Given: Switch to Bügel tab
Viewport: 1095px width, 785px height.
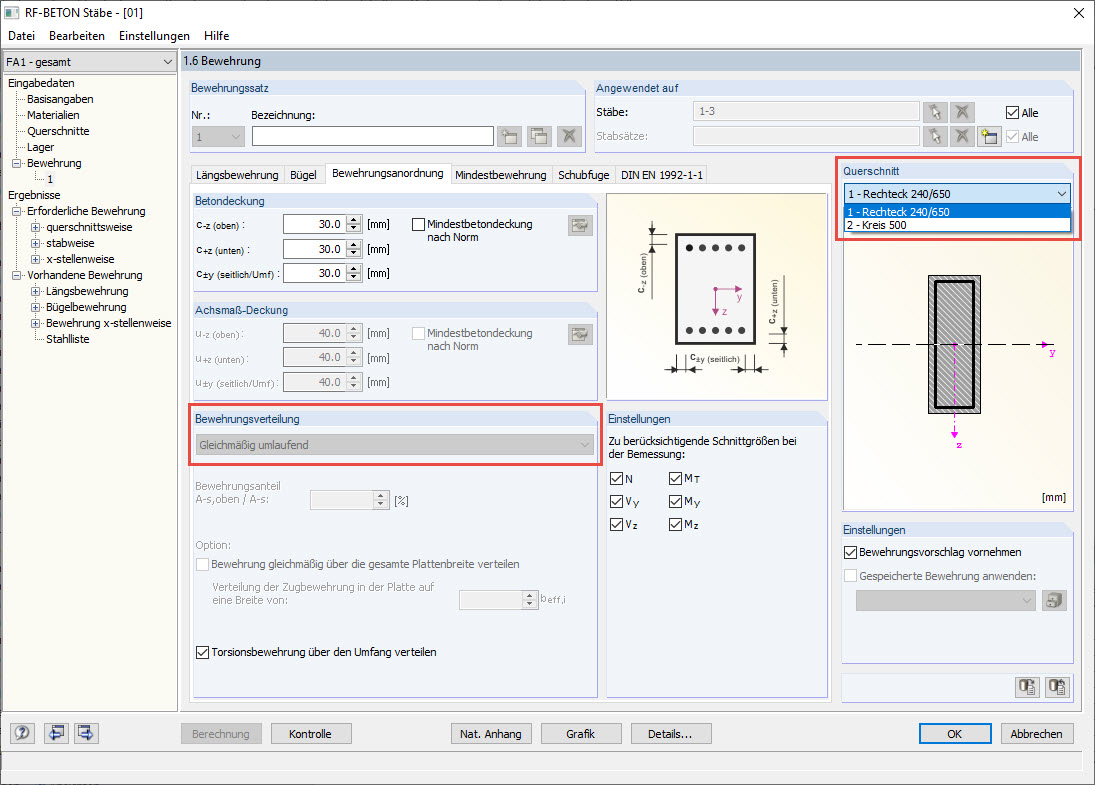Looking at the screenshot, I should click(303, 175).
